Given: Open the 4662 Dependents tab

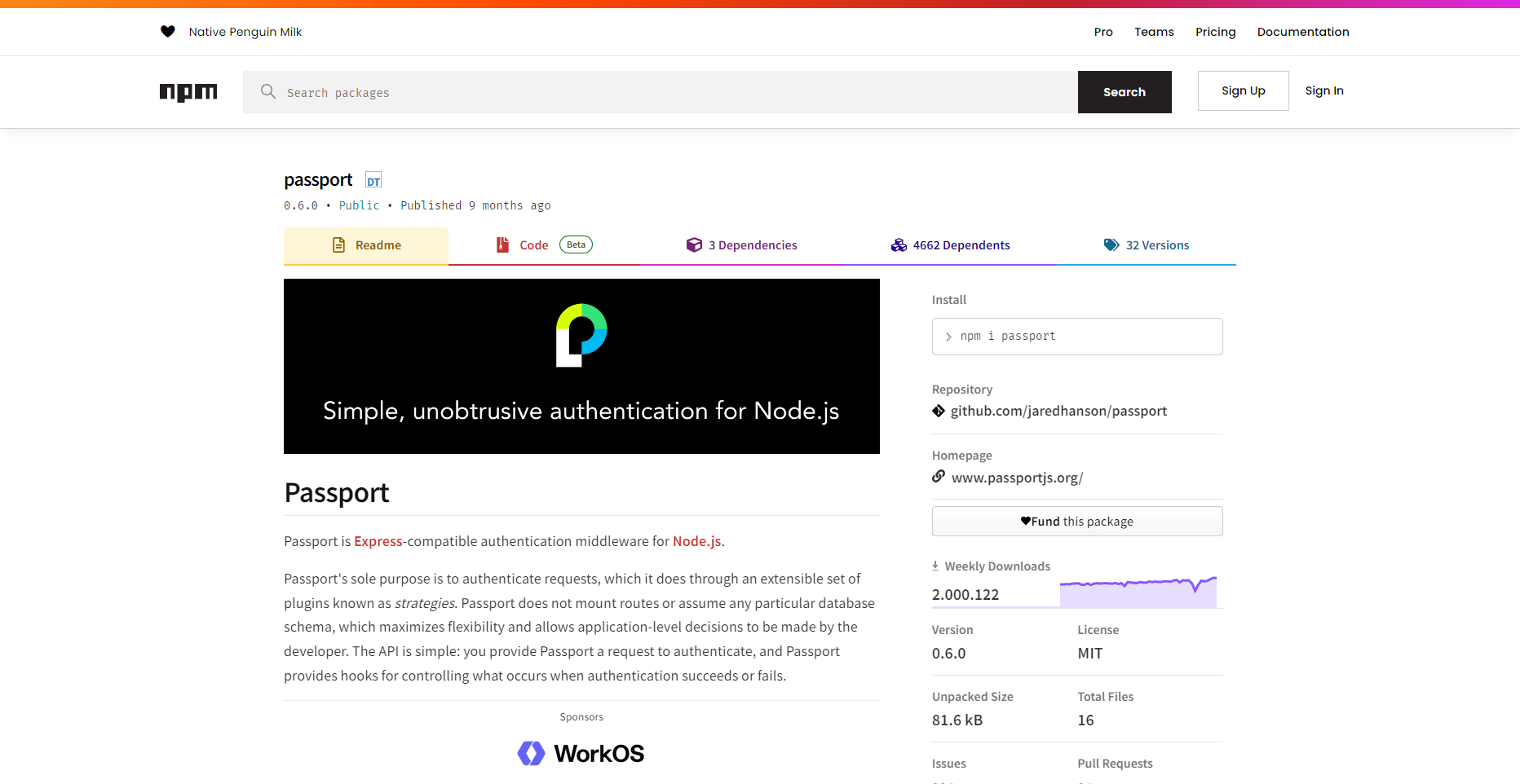Looking at the screenshot, I should pyautogui.click(x=950, y=245).
